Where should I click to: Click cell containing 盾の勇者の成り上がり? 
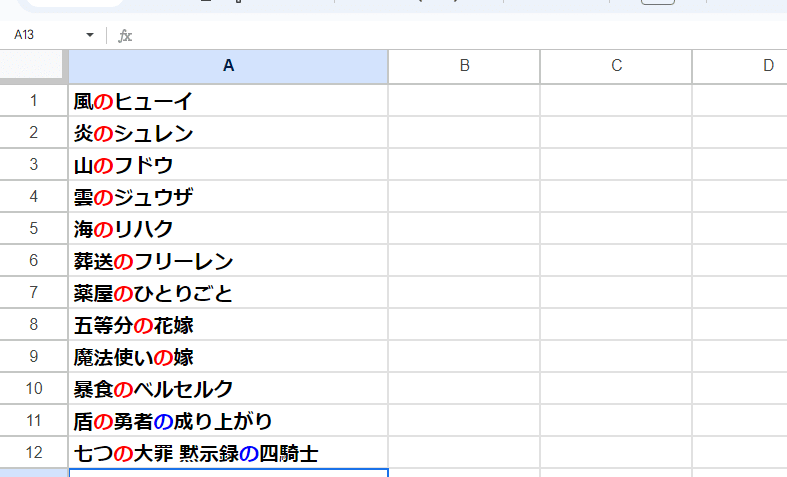tap(228, 420)
